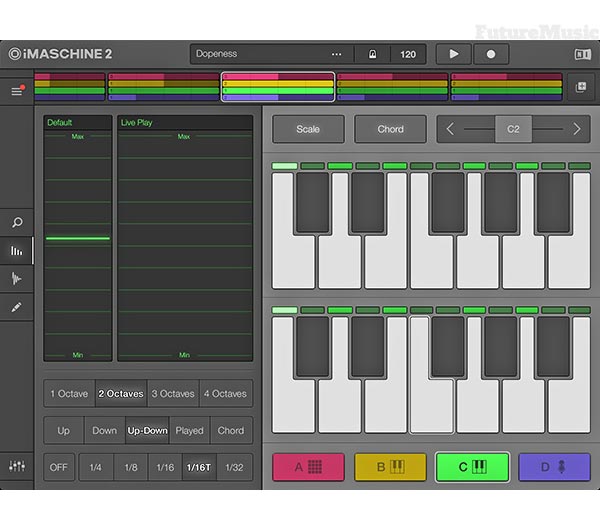Screen dimensions: 600x530
Task: Add a new scene with the plus icon
Action: pos(580,87)
